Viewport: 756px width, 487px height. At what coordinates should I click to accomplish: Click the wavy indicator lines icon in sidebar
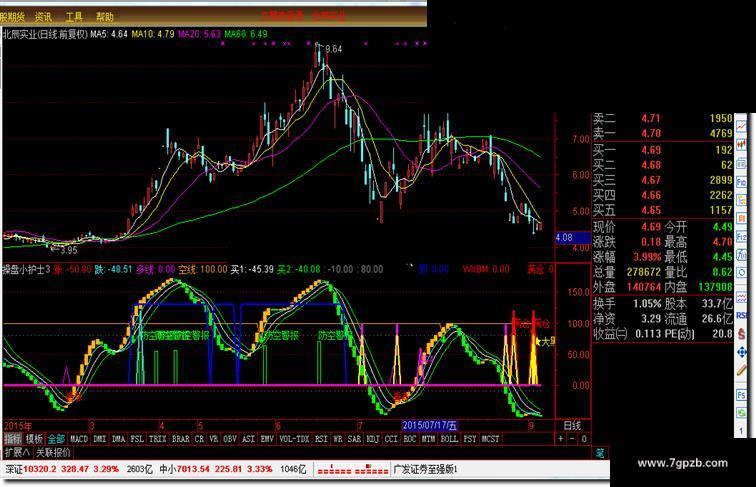[742, 298]
